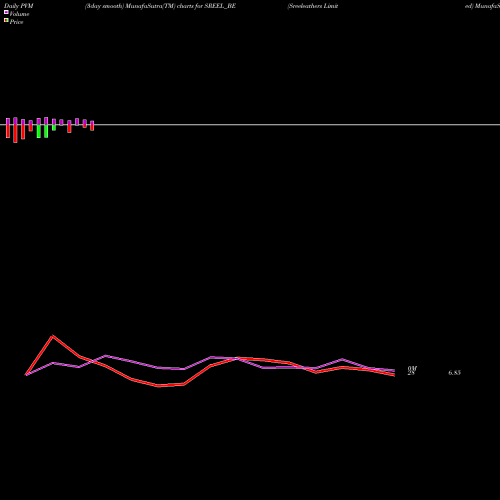Click the tallest red bar below the baseline
This screenshot has width=500, height=500.
click(15, 134)
